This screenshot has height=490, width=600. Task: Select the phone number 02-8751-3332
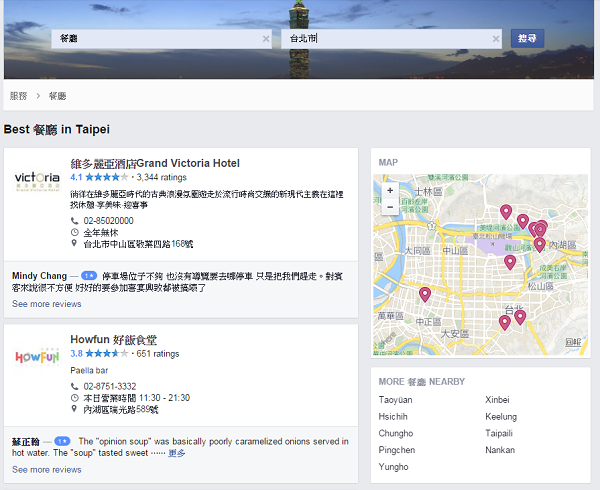pos(110,386)
